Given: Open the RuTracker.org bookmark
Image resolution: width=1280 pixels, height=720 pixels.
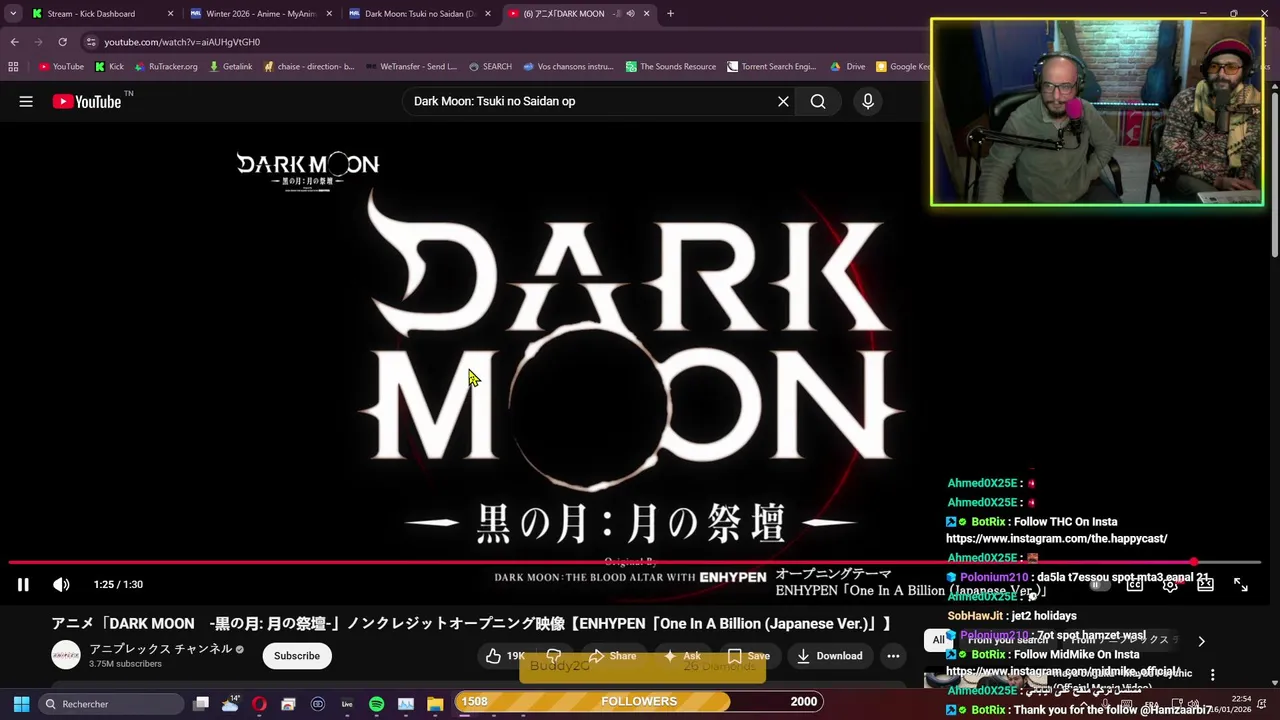Looking at the screenshot, I should coord(166,67).
